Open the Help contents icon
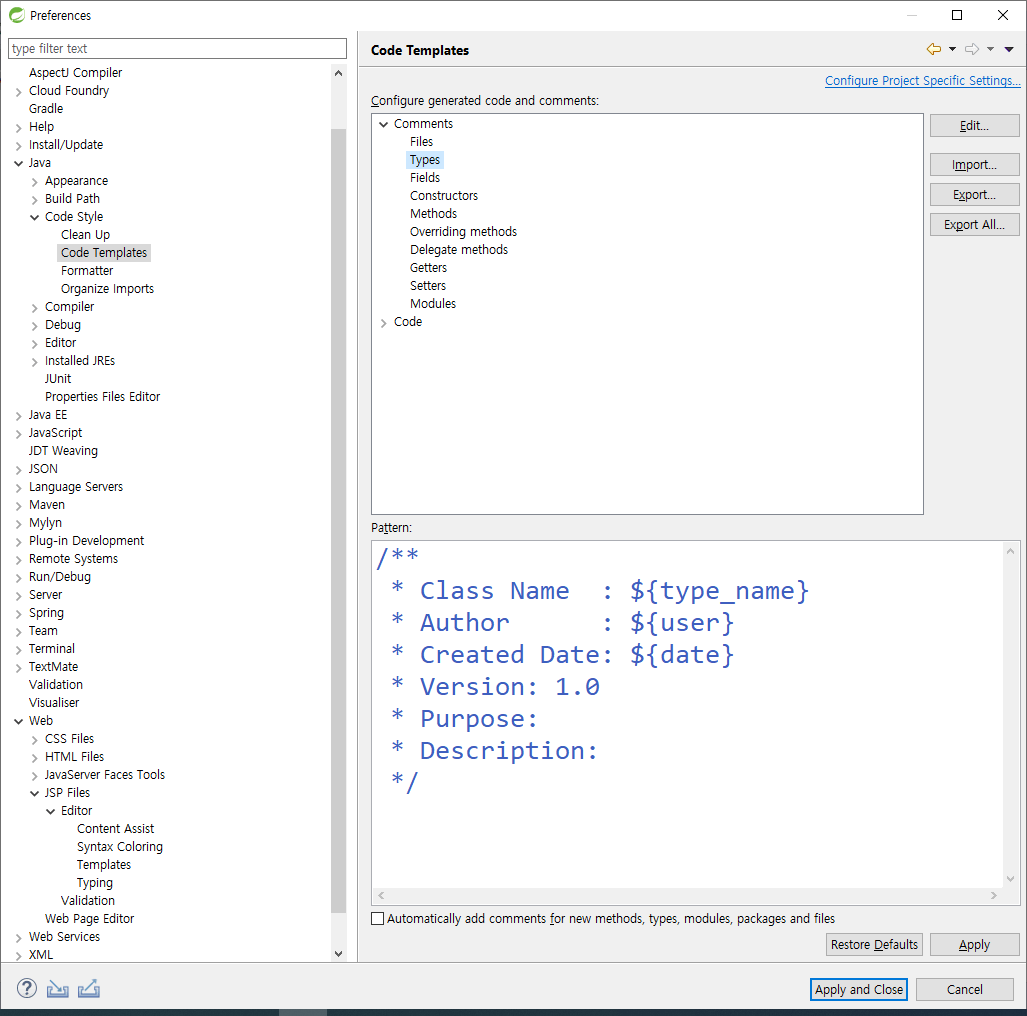Image resolution: width=1027 pixels, height=1016 pixels. click(27, 988)
